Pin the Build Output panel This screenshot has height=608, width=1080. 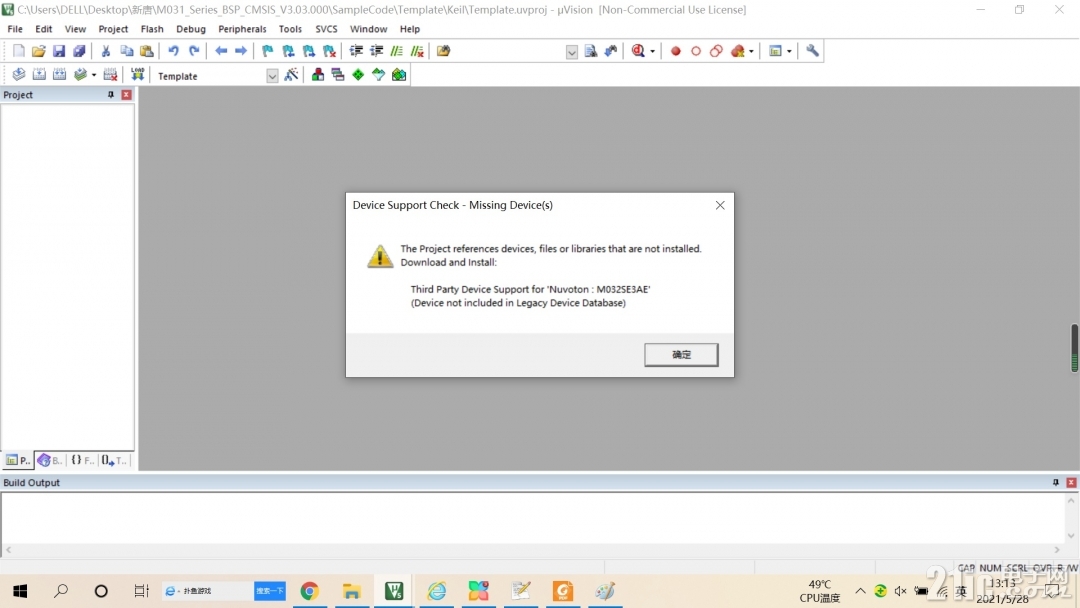[1055, 483]
